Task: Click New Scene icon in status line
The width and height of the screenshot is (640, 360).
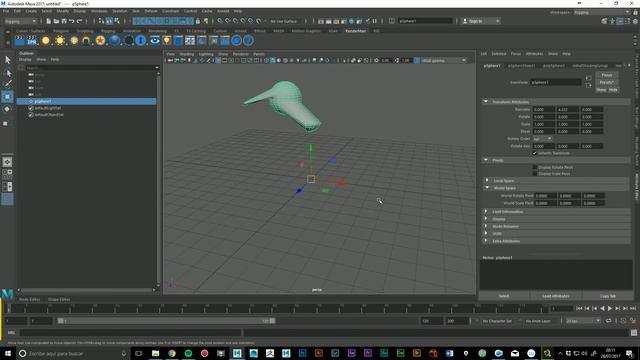Action: [x=49, y=21]
